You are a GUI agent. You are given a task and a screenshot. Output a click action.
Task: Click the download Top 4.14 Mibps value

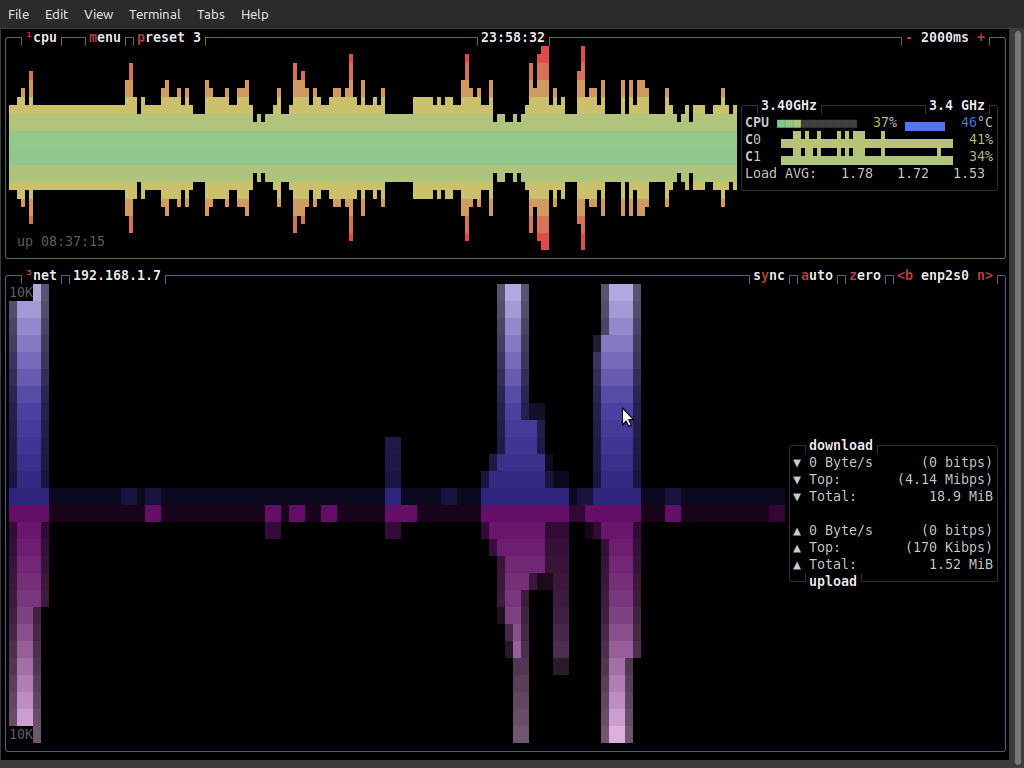945,479
